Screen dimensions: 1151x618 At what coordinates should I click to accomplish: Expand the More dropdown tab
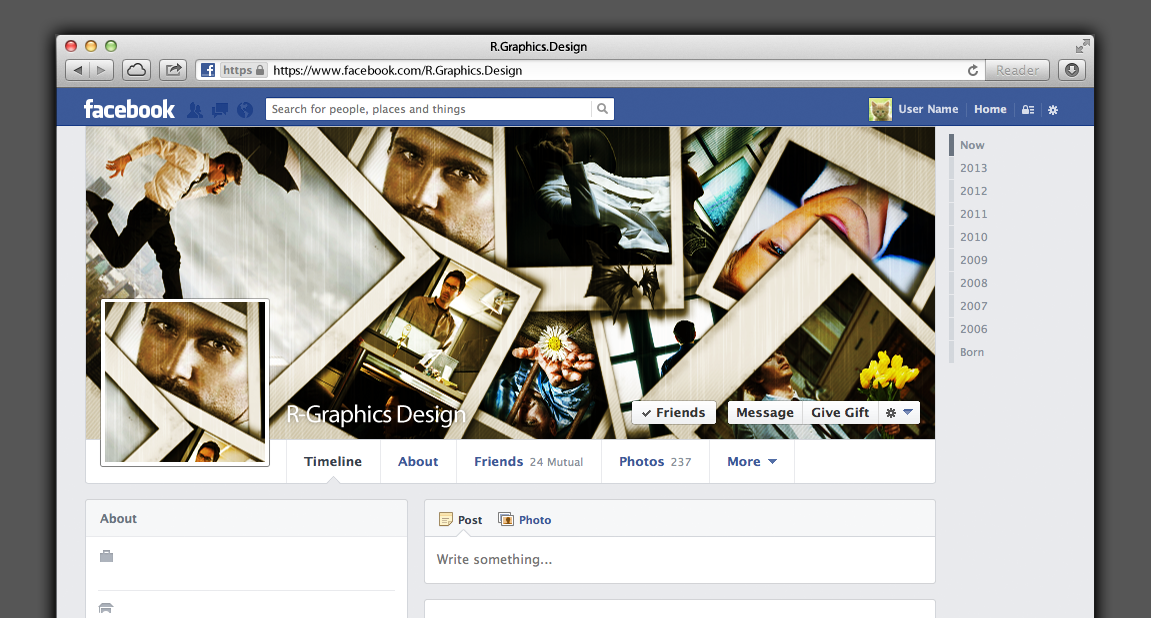point(751,461)
